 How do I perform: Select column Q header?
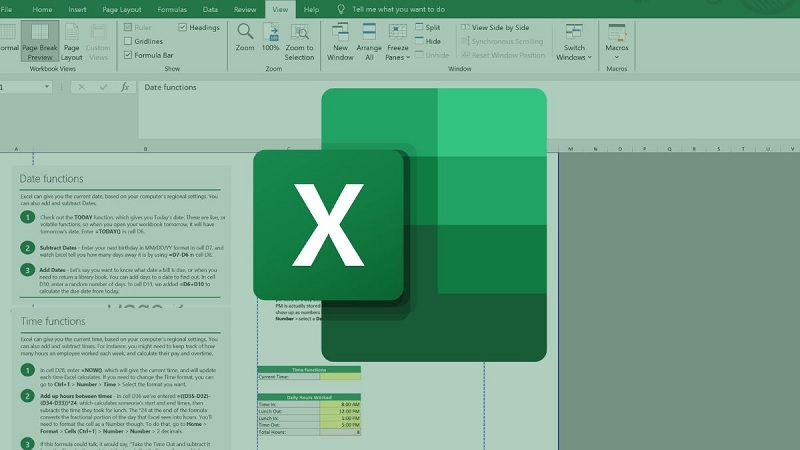pos(669,148)
